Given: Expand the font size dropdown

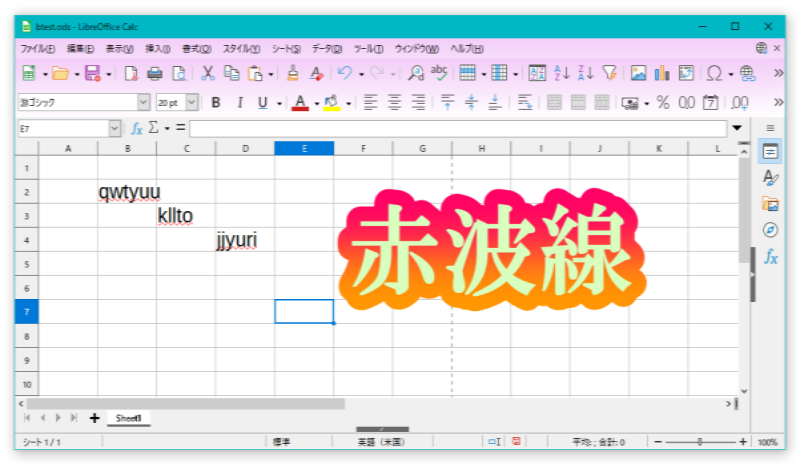Looking at the screenshot, I should [x=192, y=102].
